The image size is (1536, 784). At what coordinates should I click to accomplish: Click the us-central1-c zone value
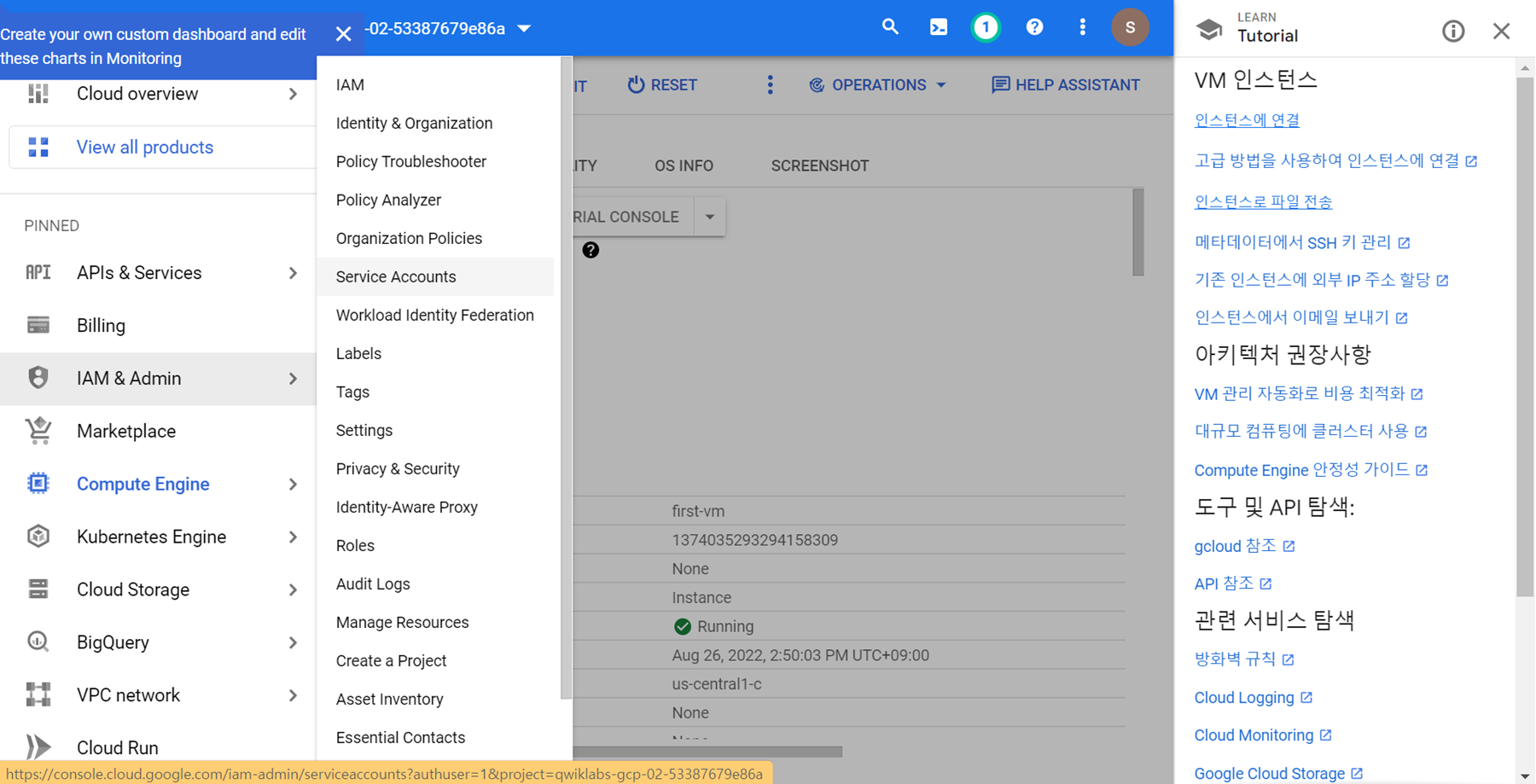pos(717,684)
